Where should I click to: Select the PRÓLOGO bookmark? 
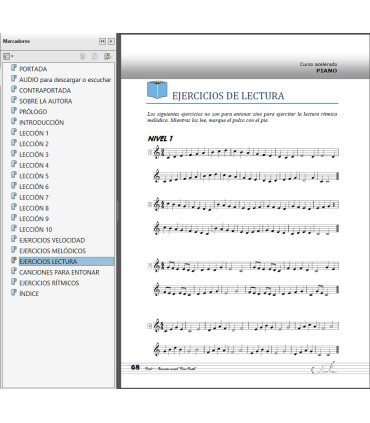pyautogui.click(x=33, y=112)
